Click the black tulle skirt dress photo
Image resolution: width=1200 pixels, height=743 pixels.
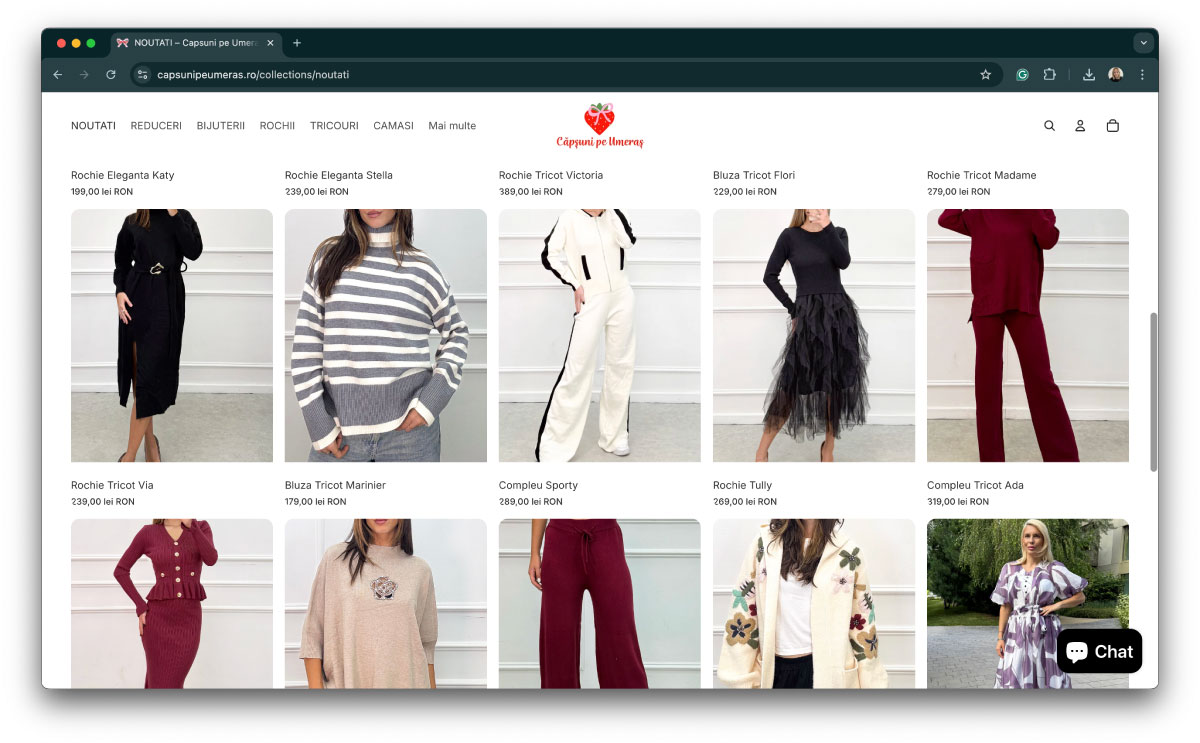[x=814, y=335]
